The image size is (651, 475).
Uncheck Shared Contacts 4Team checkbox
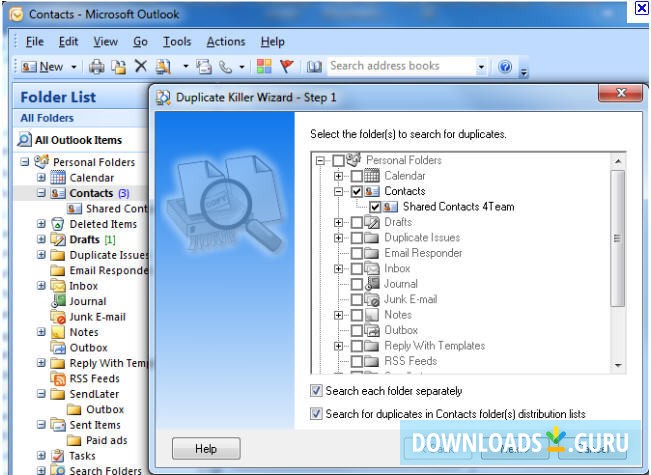click(x=375, y=206)
